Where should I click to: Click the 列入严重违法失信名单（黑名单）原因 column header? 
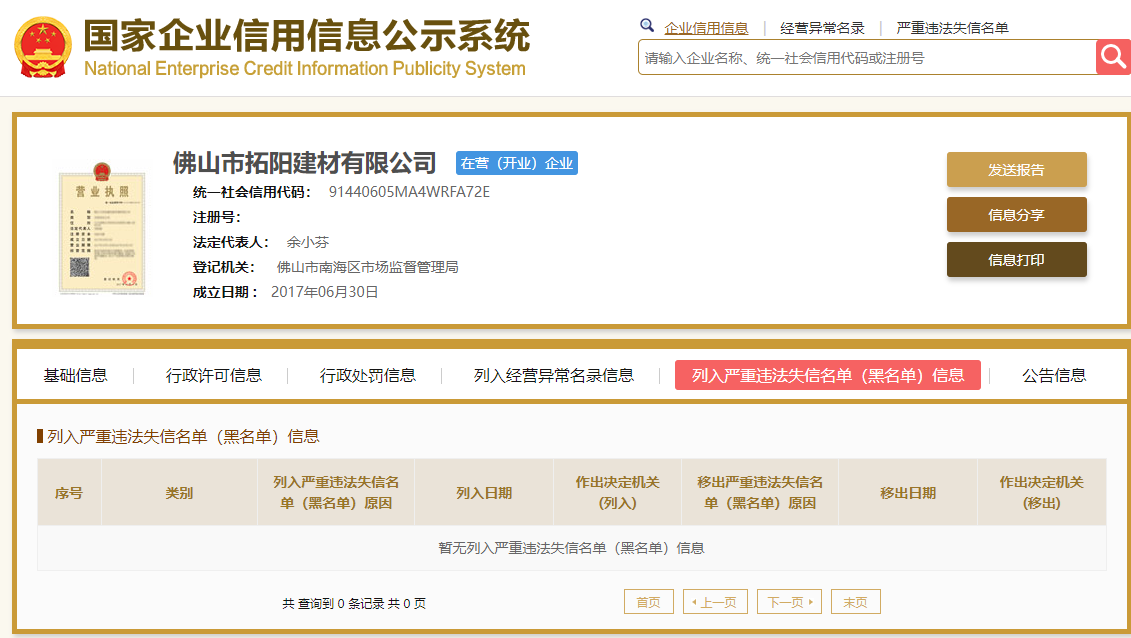pos(336,492)
